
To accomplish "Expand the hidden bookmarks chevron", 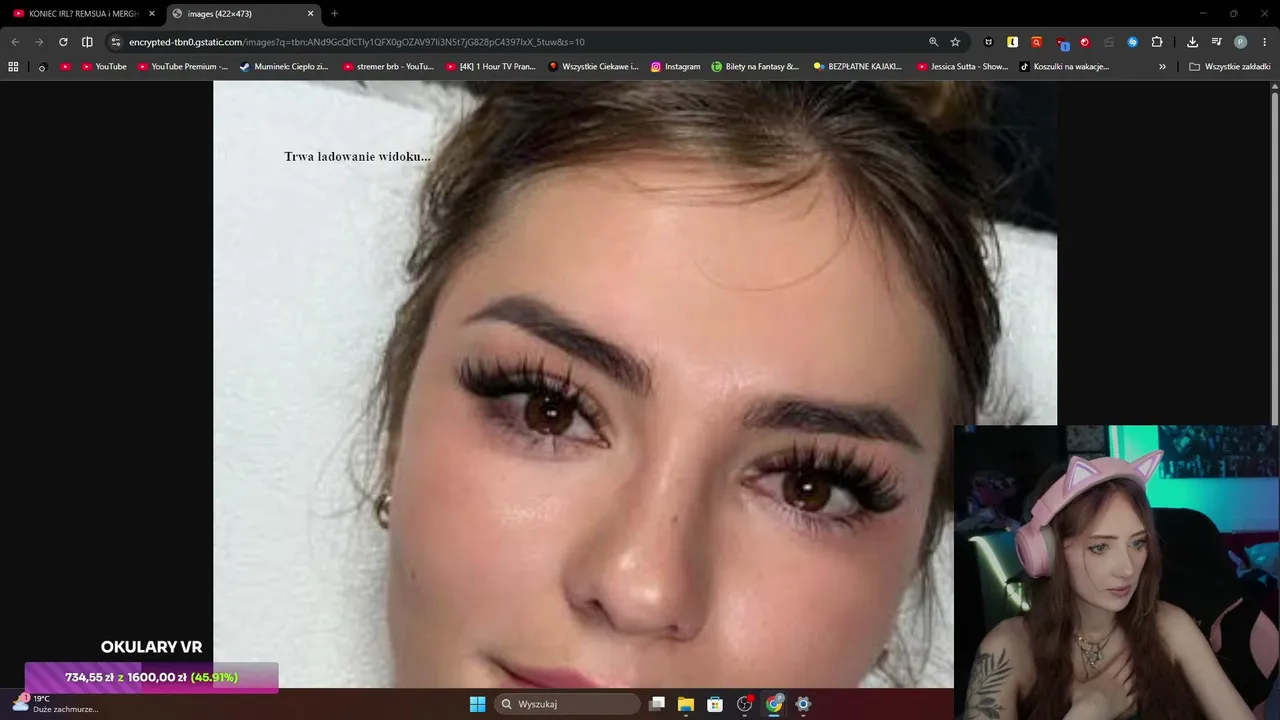I will (1162, 67).
